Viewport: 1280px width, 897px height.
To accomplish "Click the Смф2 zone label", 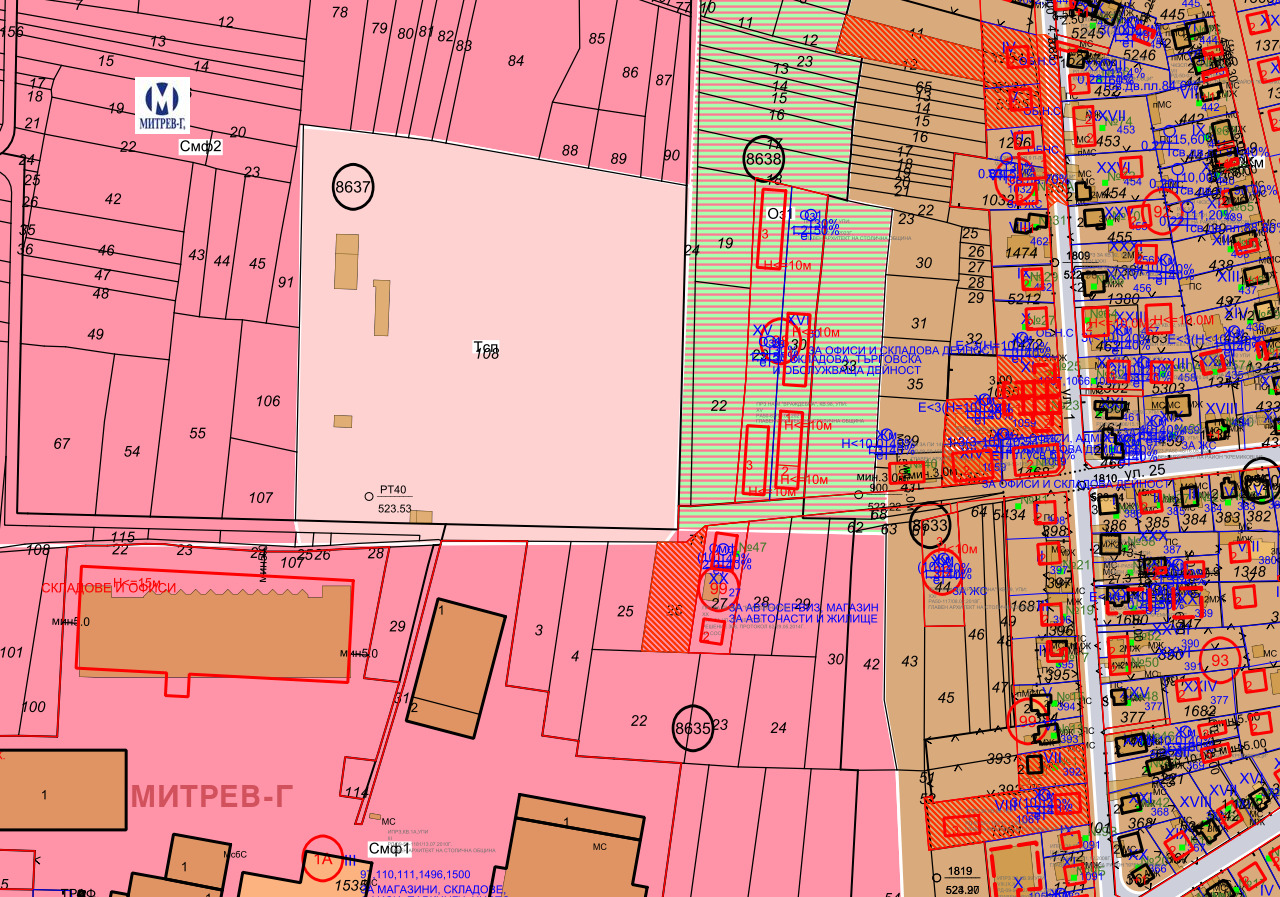I will click(200, 147).
